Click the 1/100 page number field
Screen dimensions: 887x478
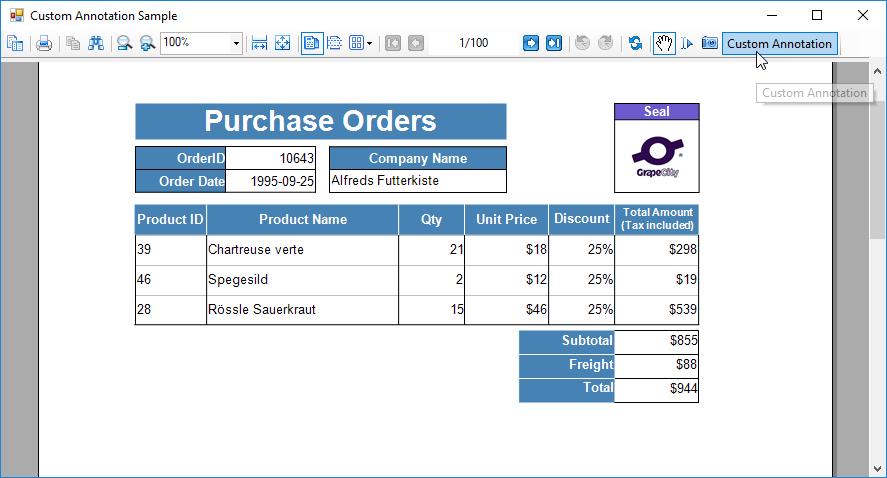click(x=473, y=43)
